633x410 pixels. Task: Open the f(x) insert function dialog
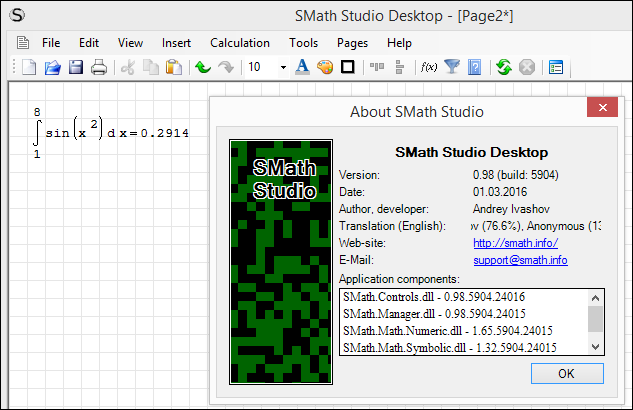coord(429,68)
